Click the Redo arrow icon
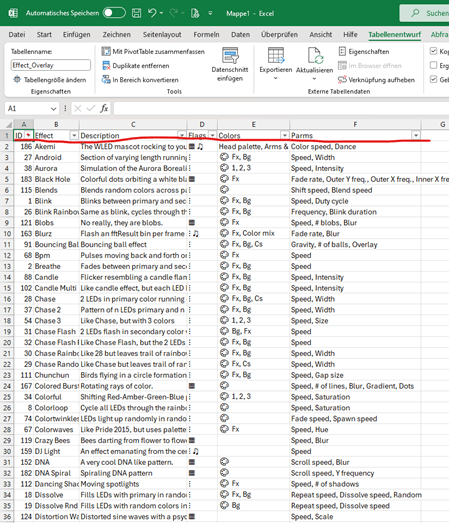The height and width of the screenshot is (523, 449). click(173, 13)
